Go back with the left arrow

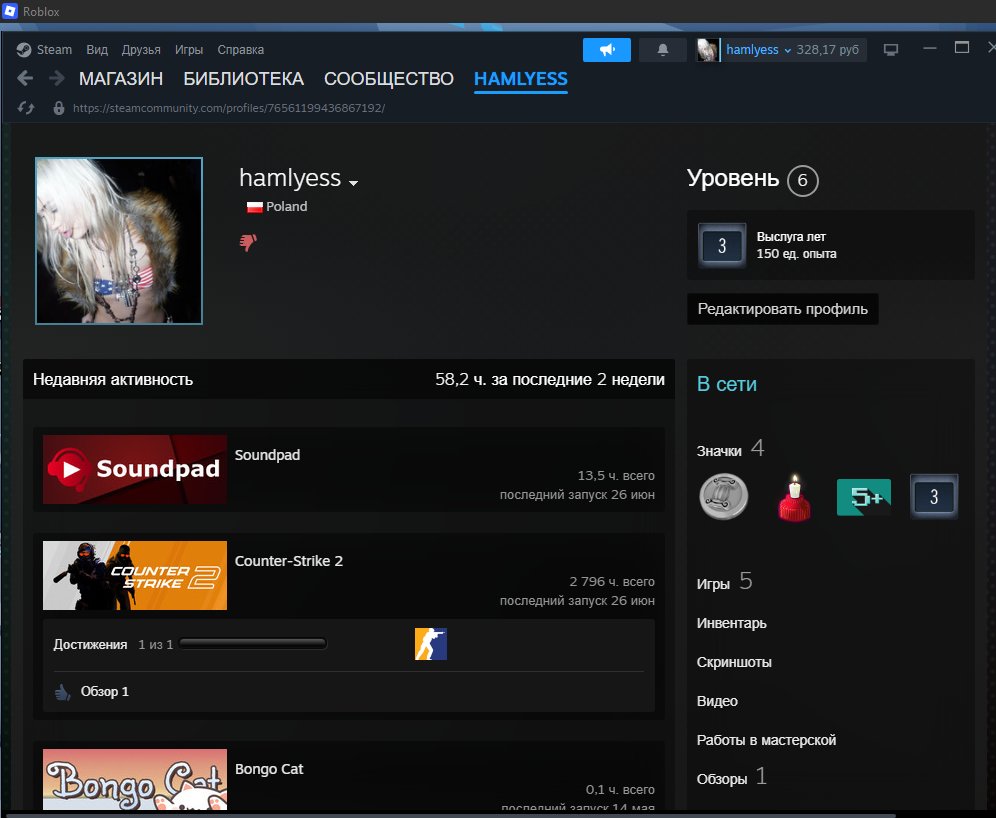[25, 78]
